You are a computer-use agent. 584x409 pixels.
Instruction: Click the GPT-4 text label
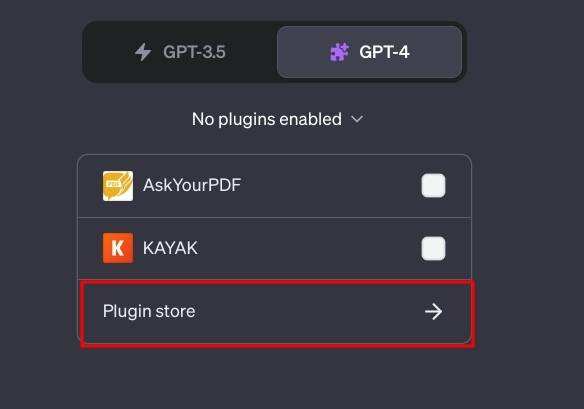coord(384,52)
